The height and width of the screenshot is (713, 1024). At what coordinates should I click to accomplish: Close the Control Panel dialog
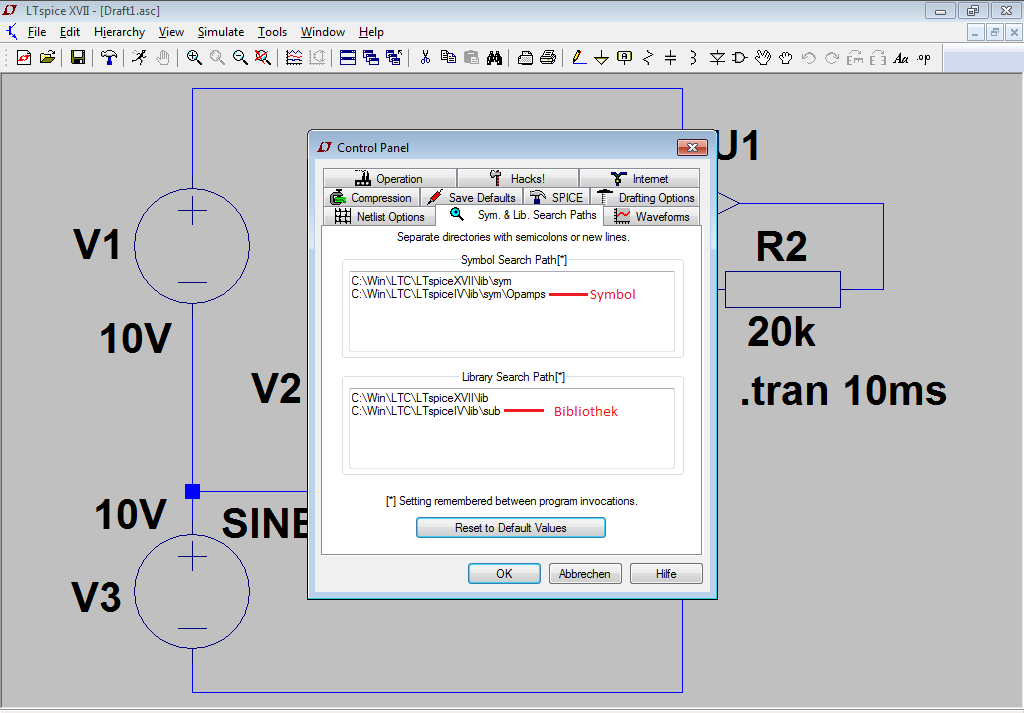click(692, 148)
